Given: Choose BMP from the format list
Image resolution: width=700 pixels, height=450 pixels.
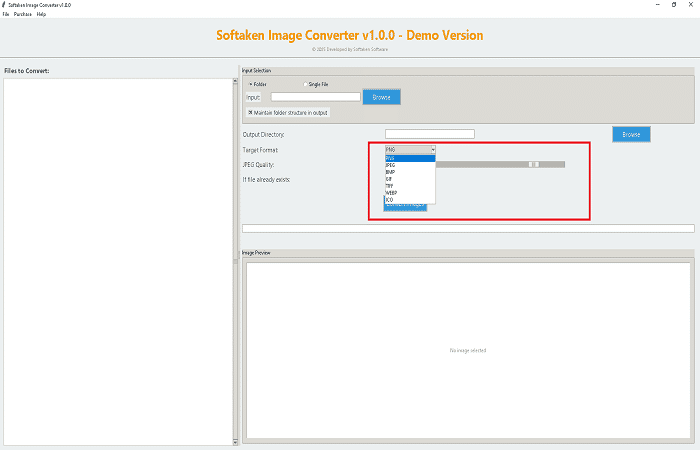Looking at the screenshot, I should tap(410, 172).
